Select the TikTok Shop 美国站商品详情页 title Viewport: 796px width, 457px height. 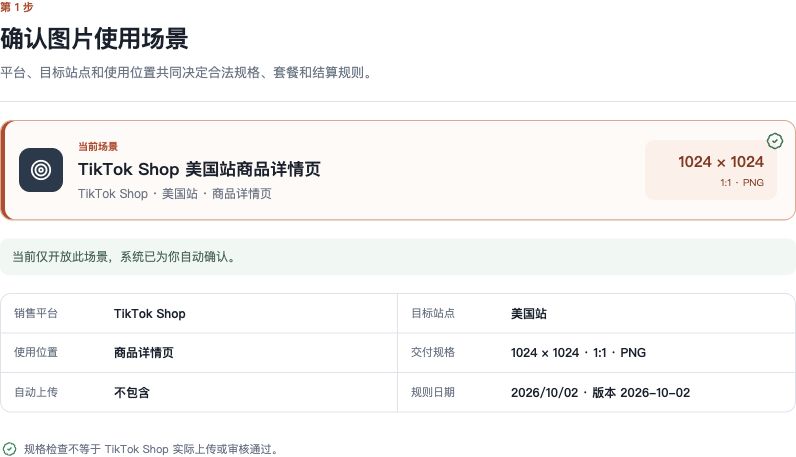[x=199, y=169]
